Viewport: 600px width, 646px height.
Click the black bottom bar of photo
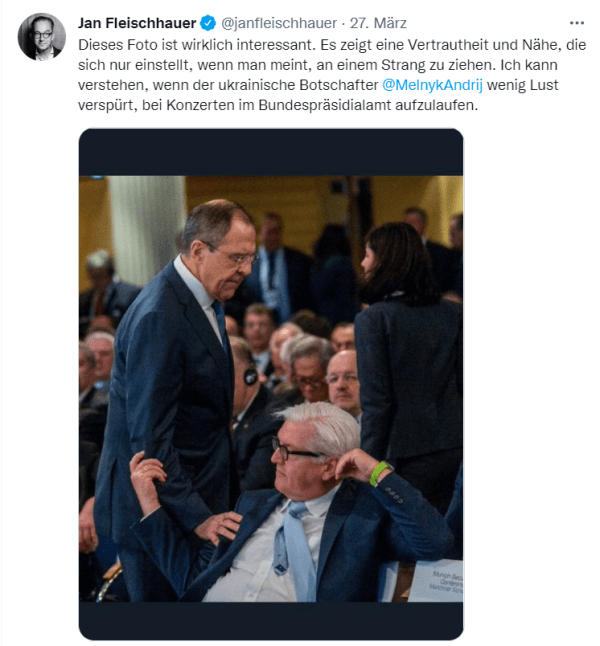click(x=271, y=620)
